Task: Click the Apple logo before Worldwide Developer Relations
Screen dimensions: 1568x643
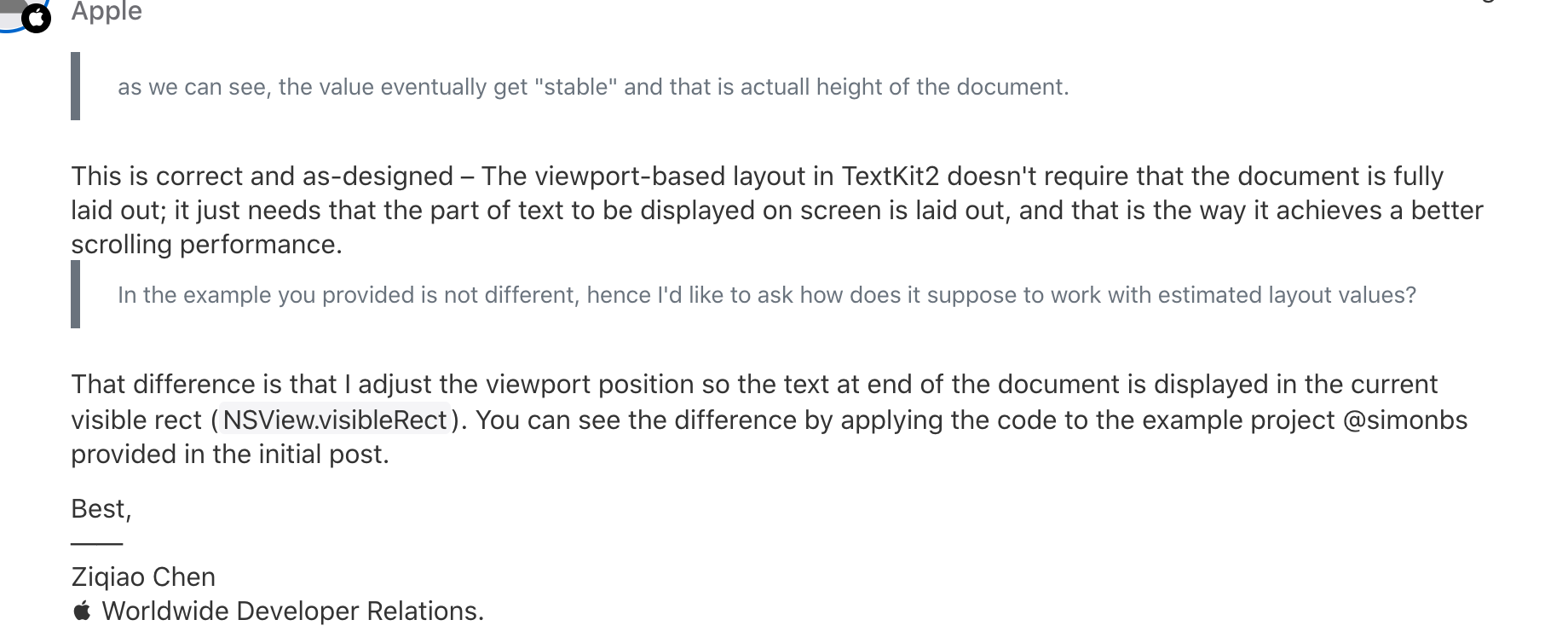Action: pyautogui.click(x=82, y=611)
